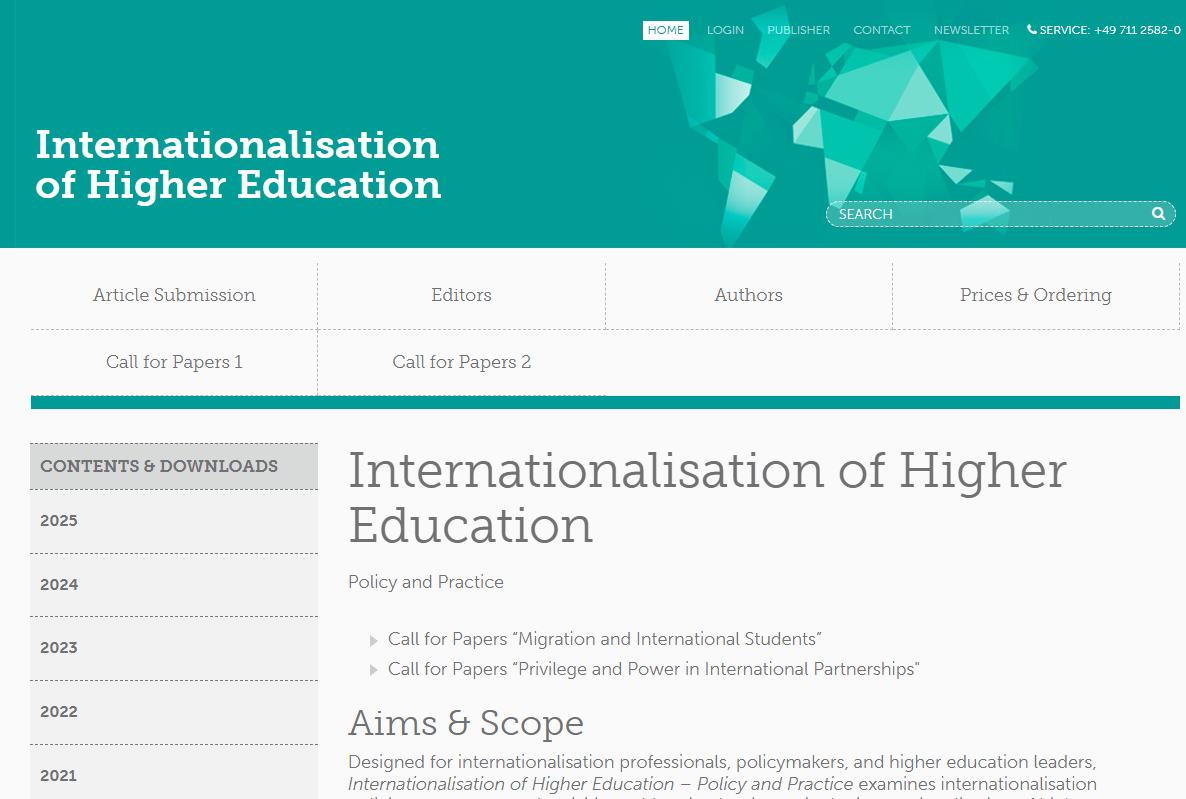Open the NEWSLETTER page
This screenshot has width=1186, height=799.
click(x=971, y=30)
